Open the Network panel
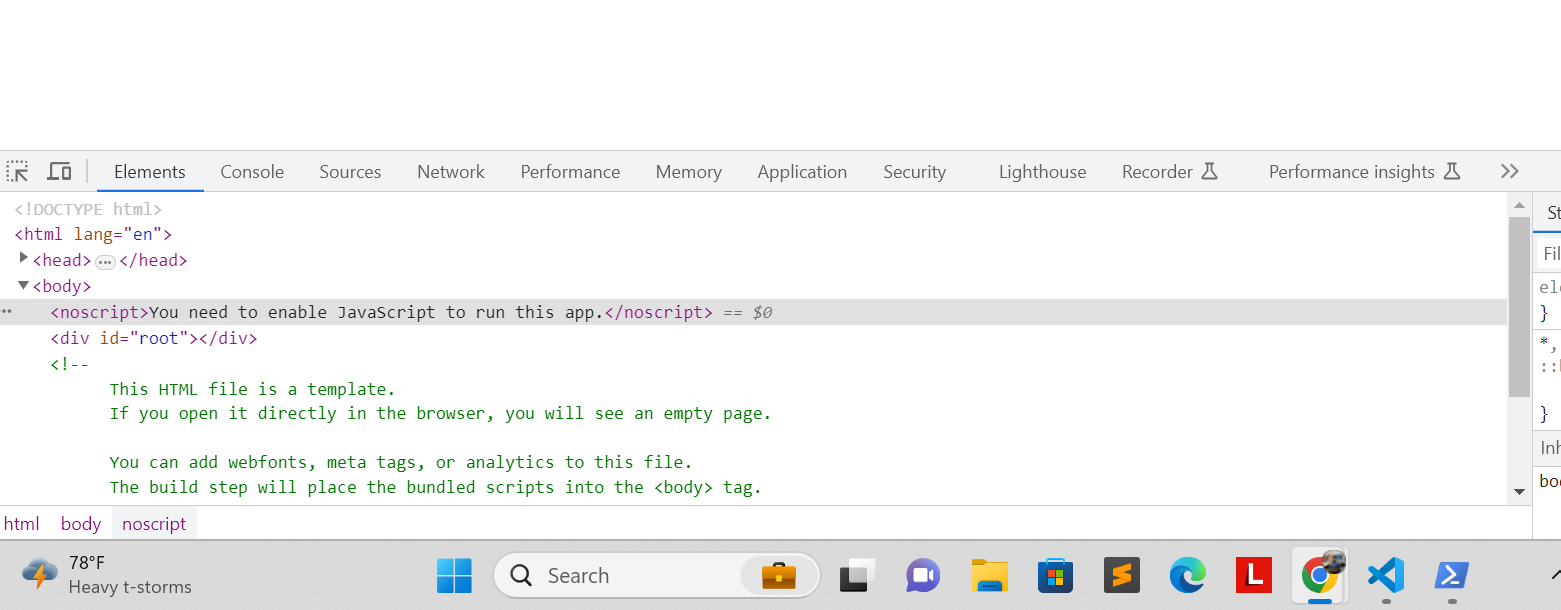The height and width of the screenshot is (610, 1561). point(450,171)
